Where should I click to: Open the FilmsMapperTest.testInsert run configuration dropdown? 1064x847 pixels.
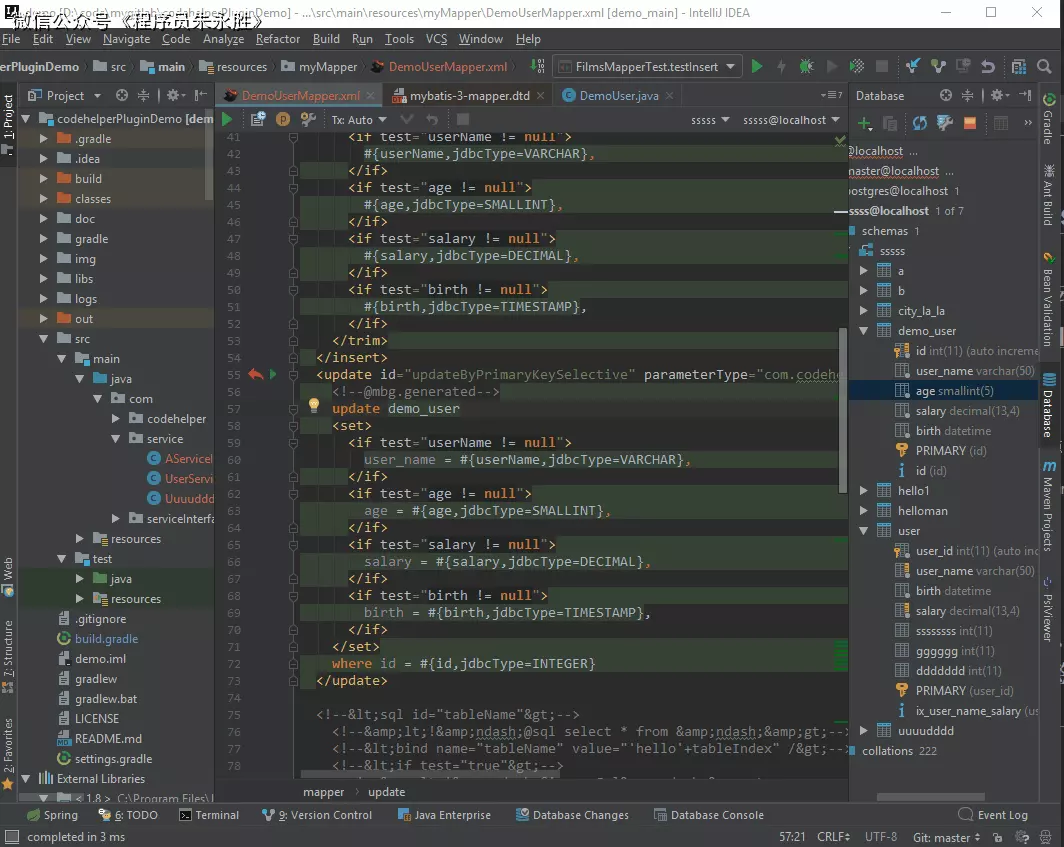[646, 67]
